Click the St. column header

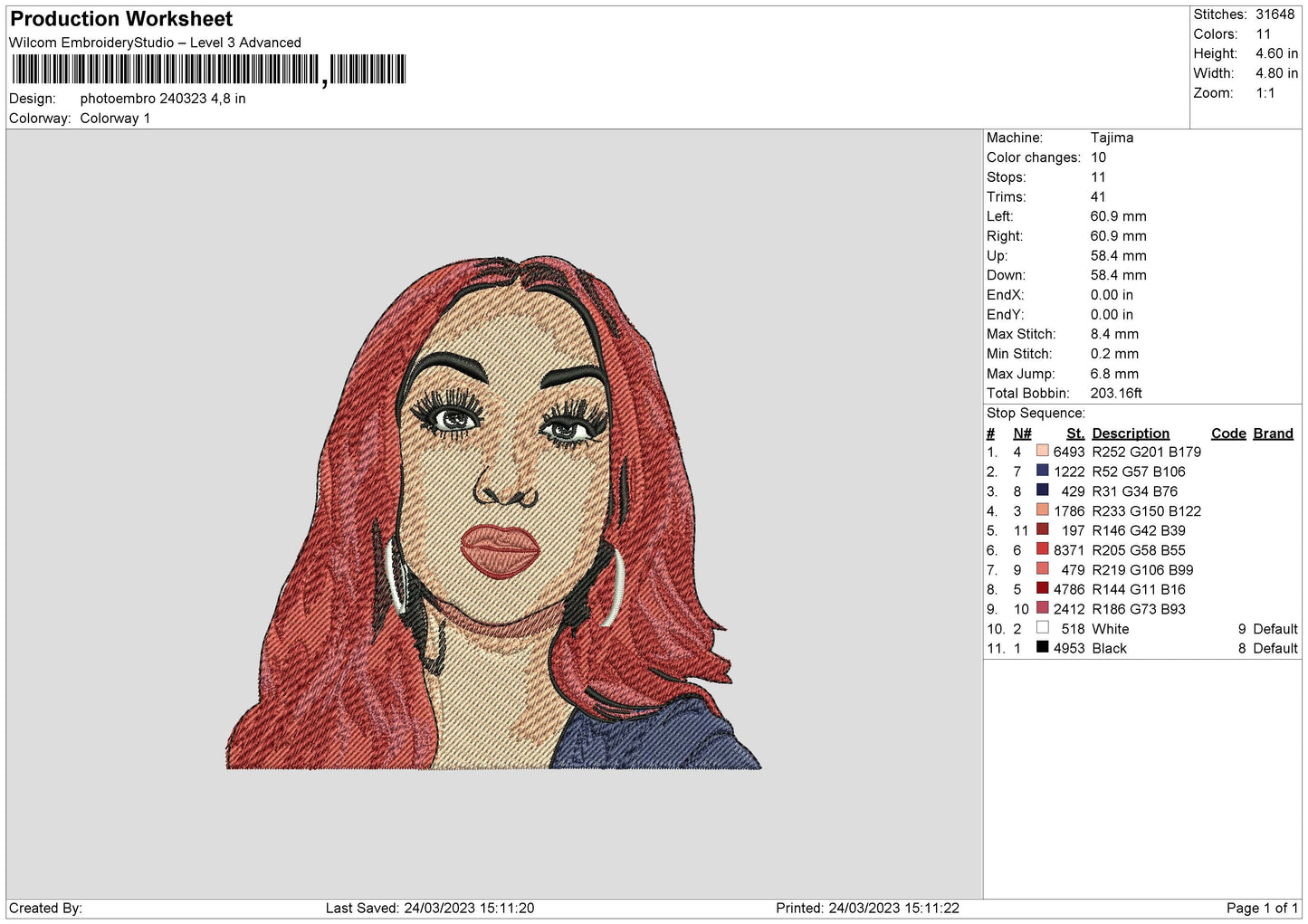1075,433
